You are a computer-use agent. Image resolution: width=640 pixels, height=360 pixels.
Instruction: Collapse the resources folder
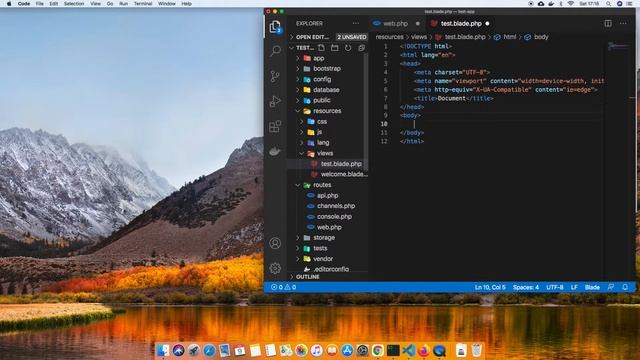(x=328, y=111)
